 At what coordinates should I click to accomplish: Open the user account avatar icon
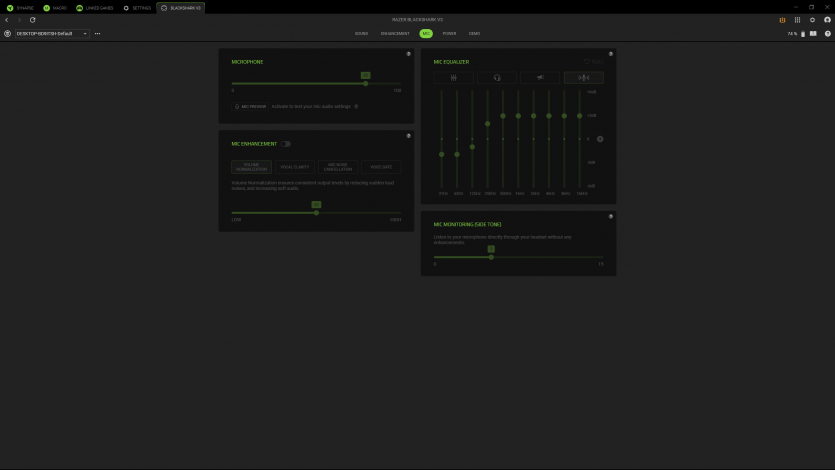pos(826,20)
